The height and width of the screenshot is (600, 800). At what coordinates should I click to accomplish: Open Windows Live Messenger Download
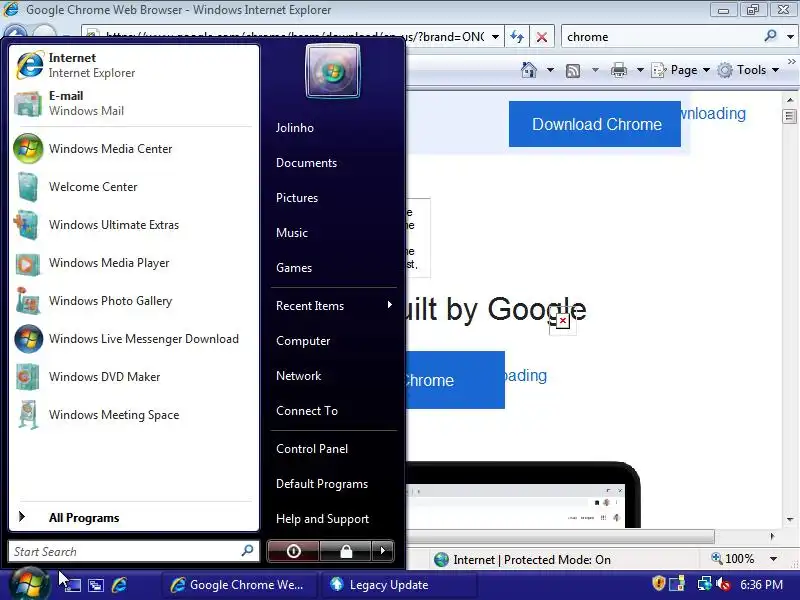[134, 339]
